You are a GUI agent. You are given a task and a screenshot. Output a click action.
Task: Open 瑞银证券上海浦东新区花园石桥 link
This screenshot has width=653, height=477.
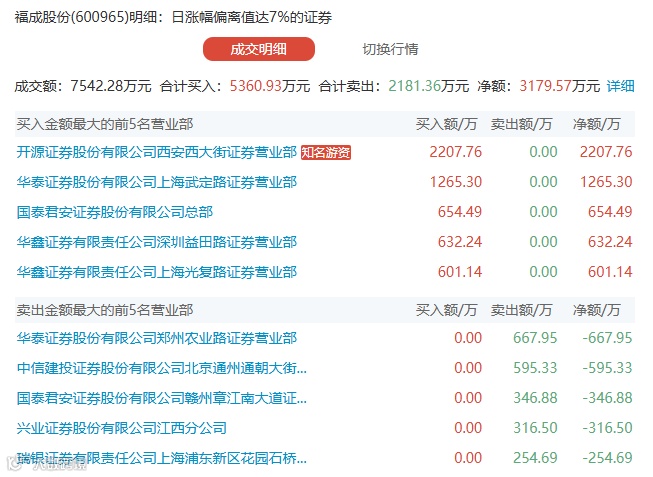click(162, 458)
